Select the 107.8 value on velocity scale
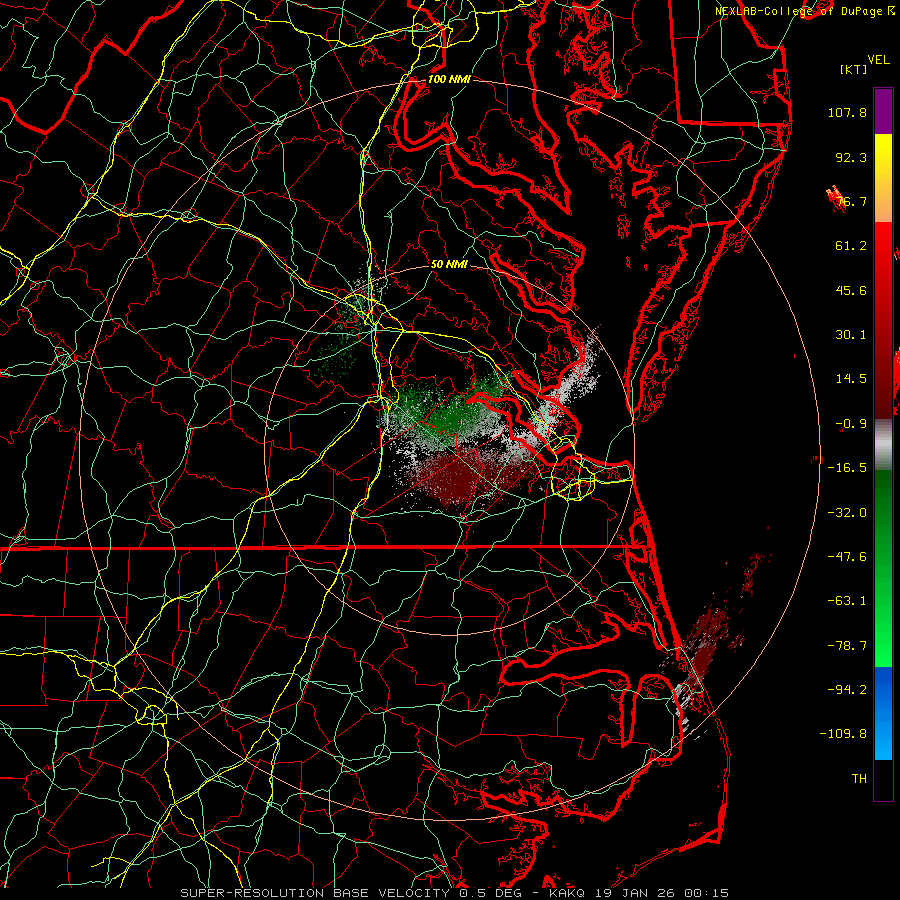The height and width of the screenshot is (900, 900). coord(847,112)
